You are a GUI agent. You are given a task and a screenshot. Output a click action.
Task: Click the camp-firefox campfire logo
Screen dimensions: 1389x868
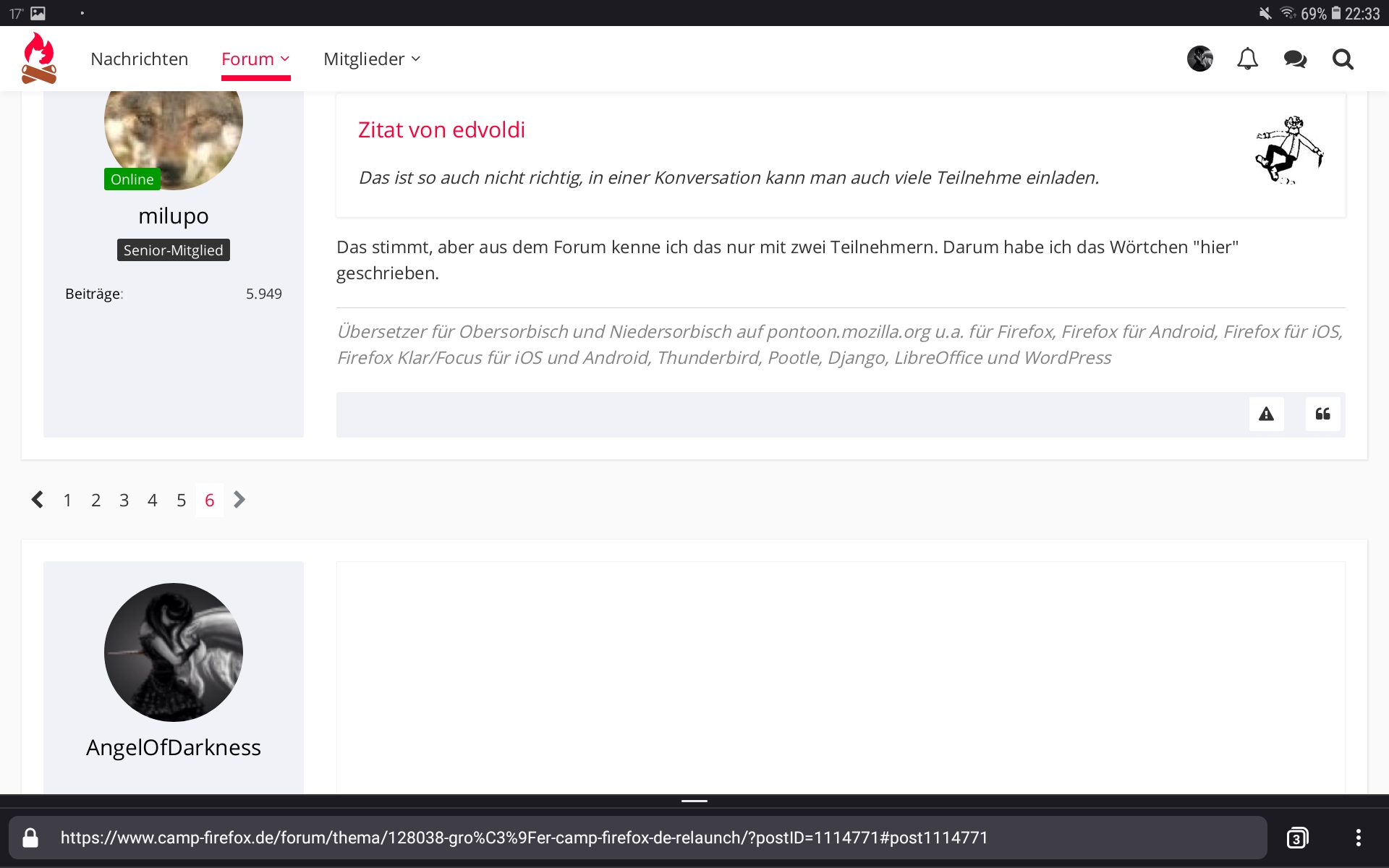pyautogui.click(x=39, y=58)
